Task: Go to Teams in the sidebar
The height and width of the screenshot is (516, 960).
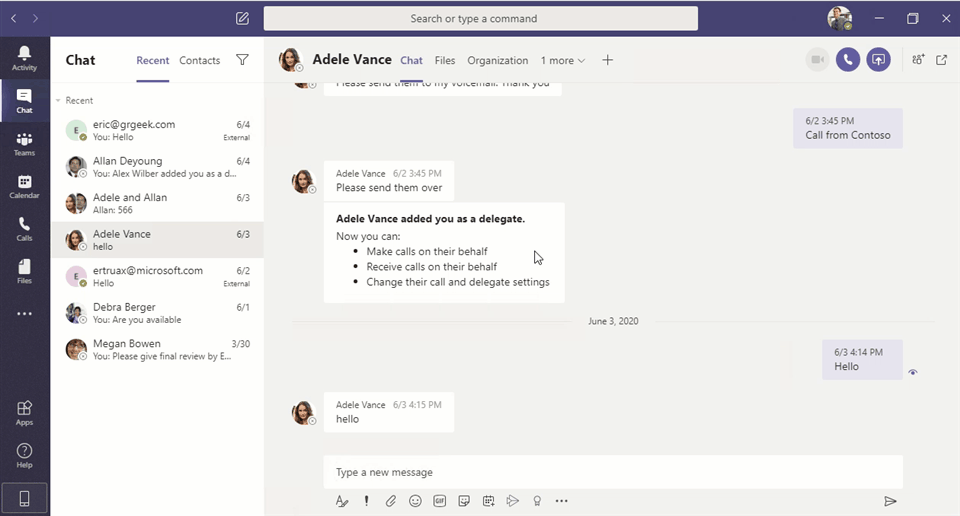Action: point(24,144)
